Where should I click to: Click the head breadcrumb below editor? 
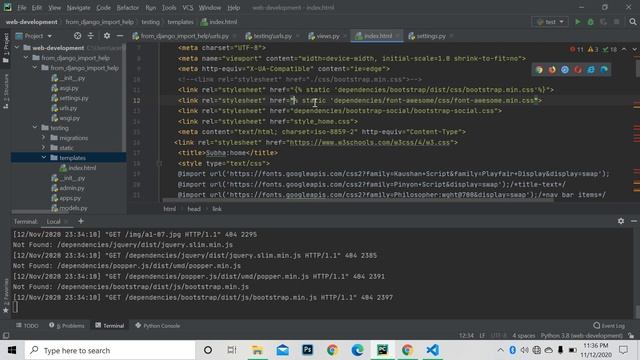(x=194, y=209)
